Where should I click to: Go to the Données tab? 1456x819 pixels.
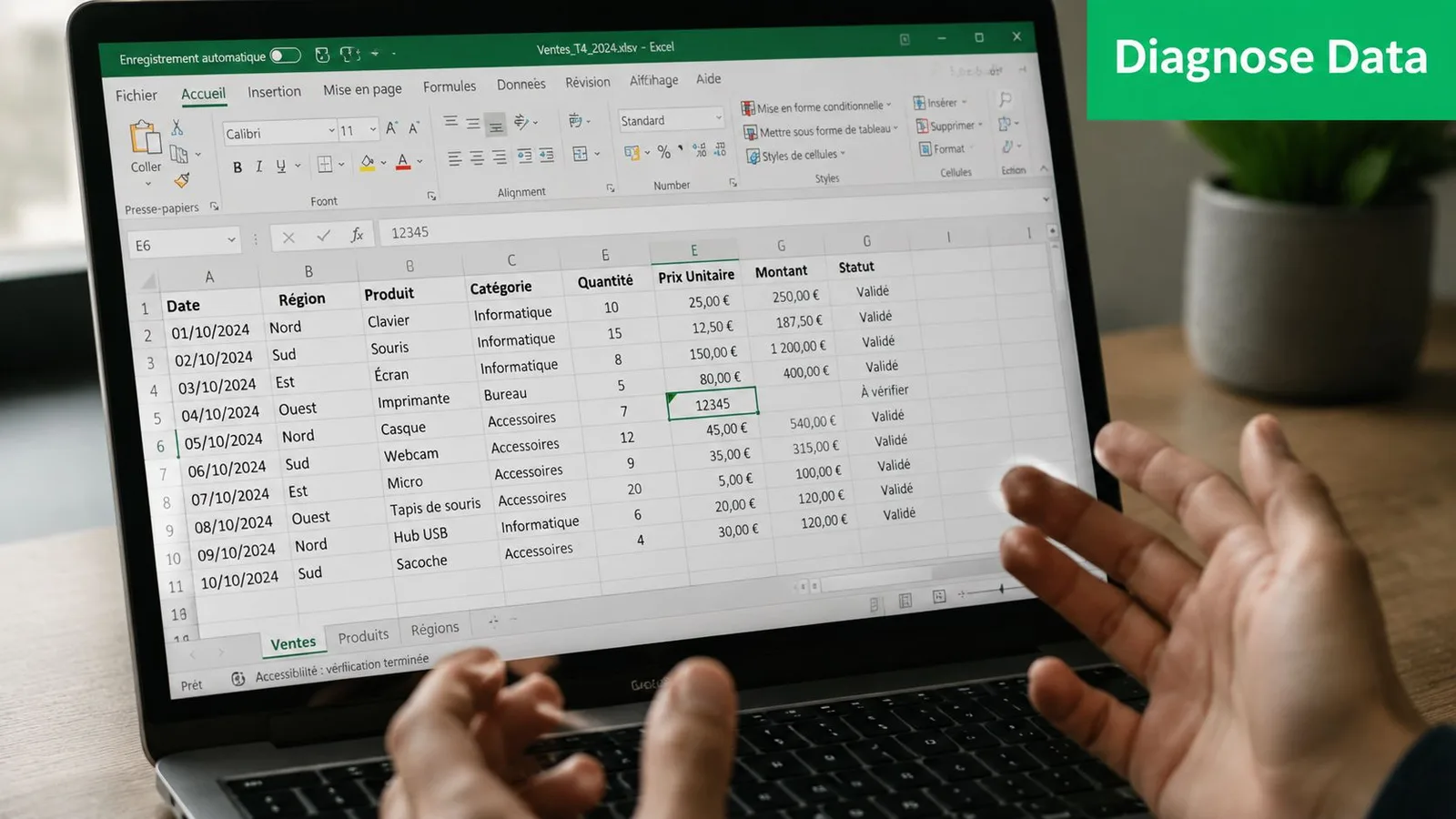(x=521, y=85)
